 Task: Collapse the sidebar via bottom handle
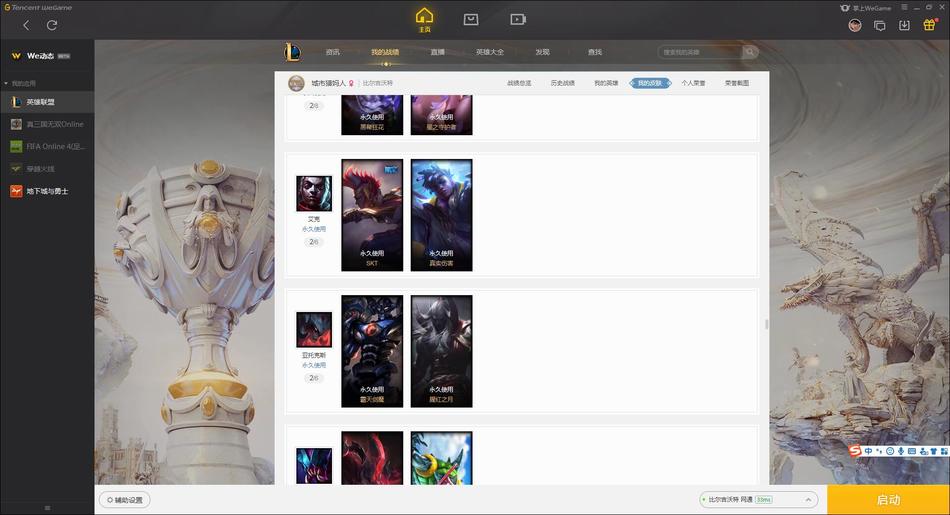pos(47,508)
